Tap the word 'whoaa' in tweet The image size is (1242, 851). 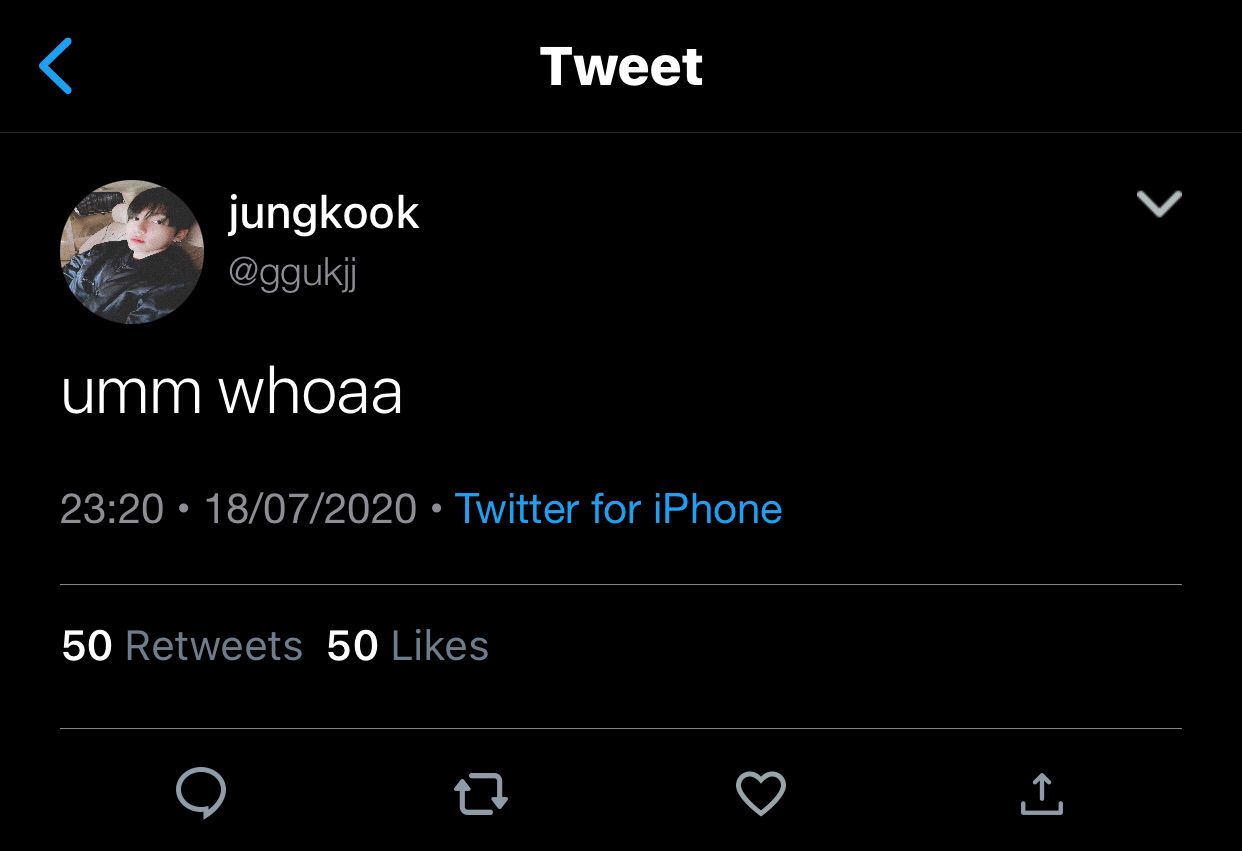tap(310, 391)
